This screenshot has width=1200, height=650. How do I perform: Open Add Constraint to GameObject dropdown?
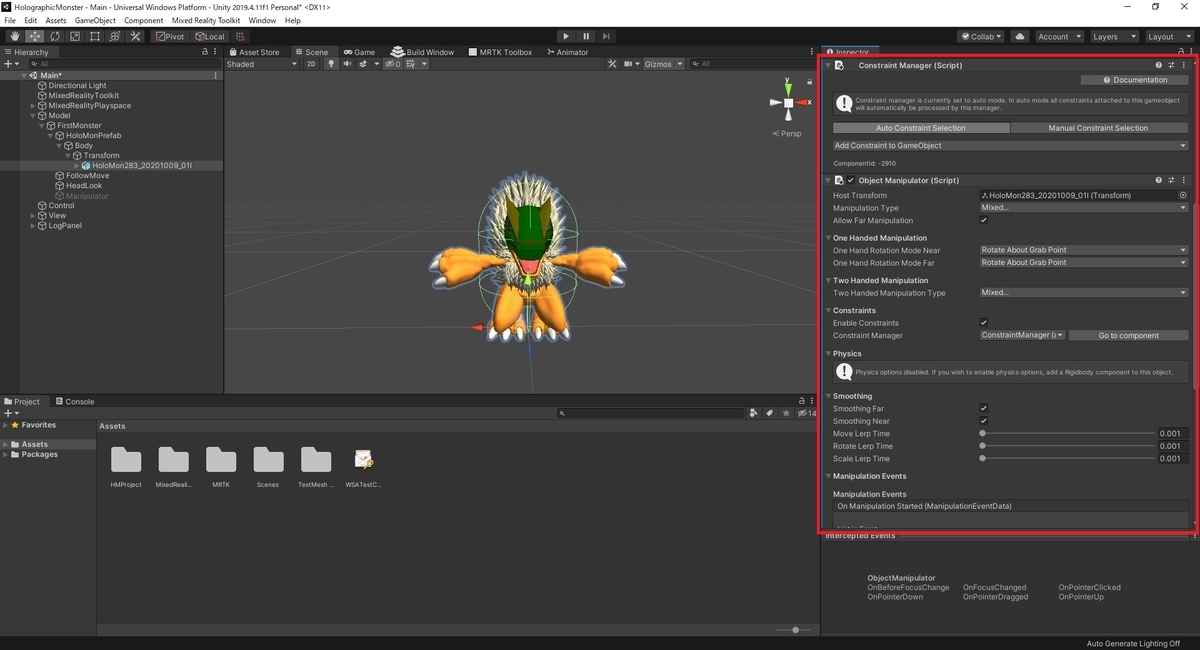coord(1010,146)
